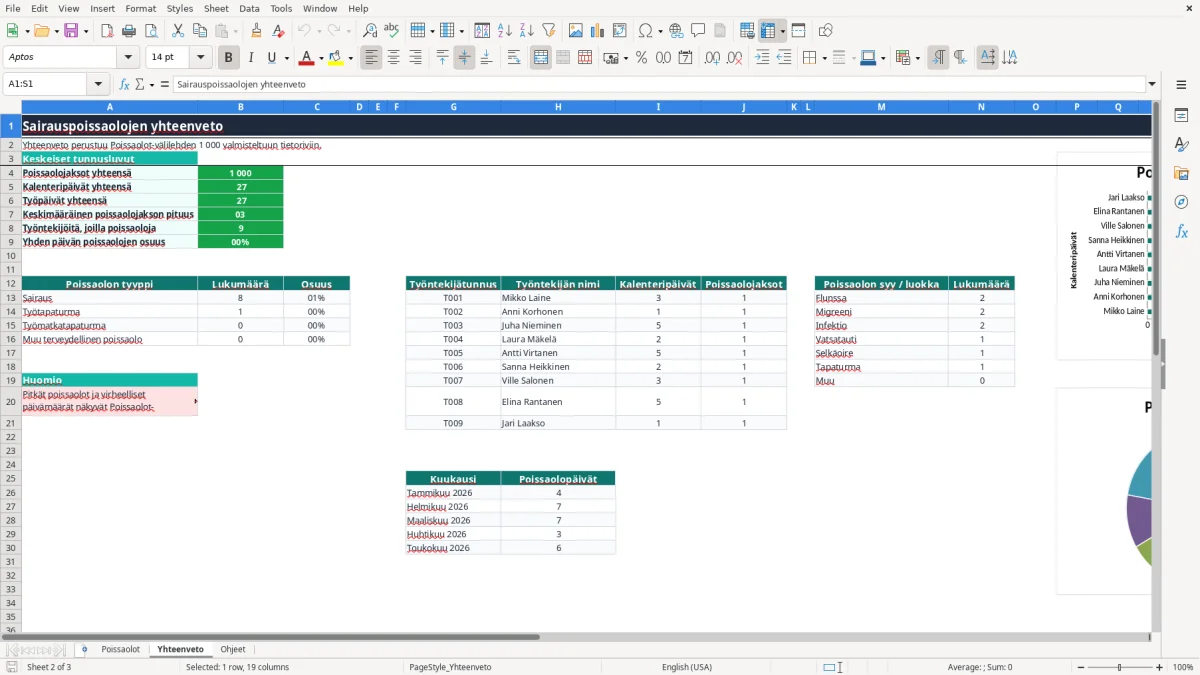
Task: Open Find and Replace tool
Action: [369, 31]
